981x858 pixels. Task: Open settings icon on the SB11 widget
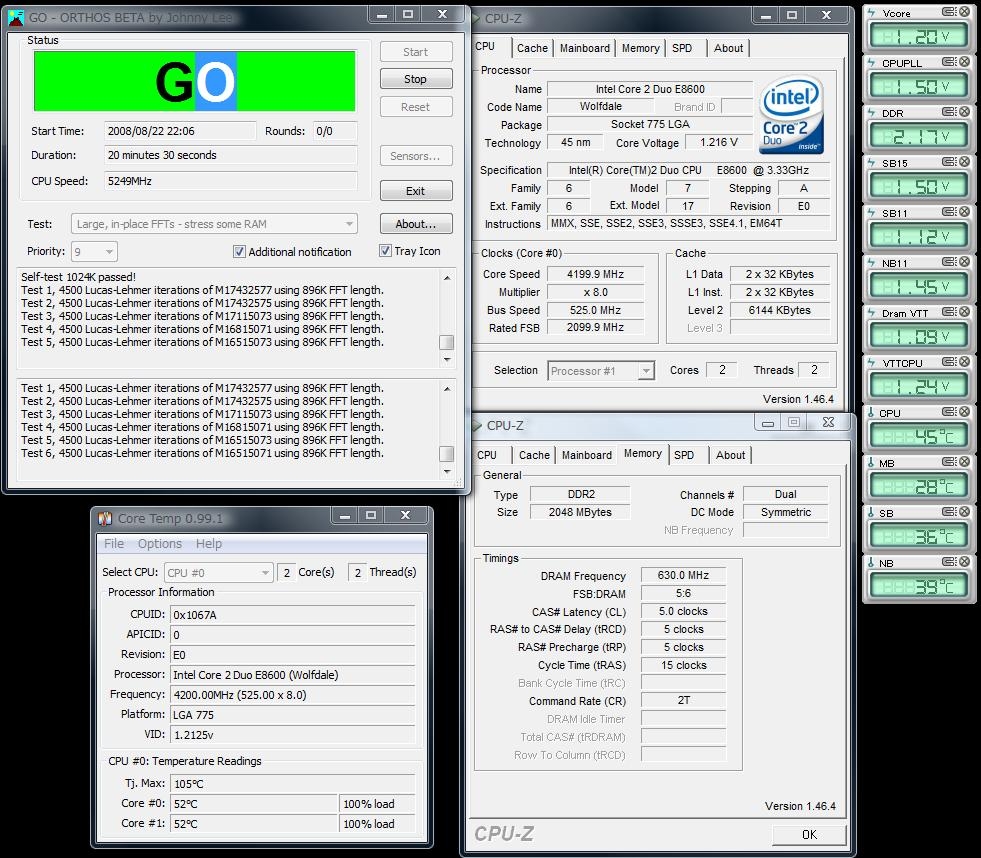[949, 213]
